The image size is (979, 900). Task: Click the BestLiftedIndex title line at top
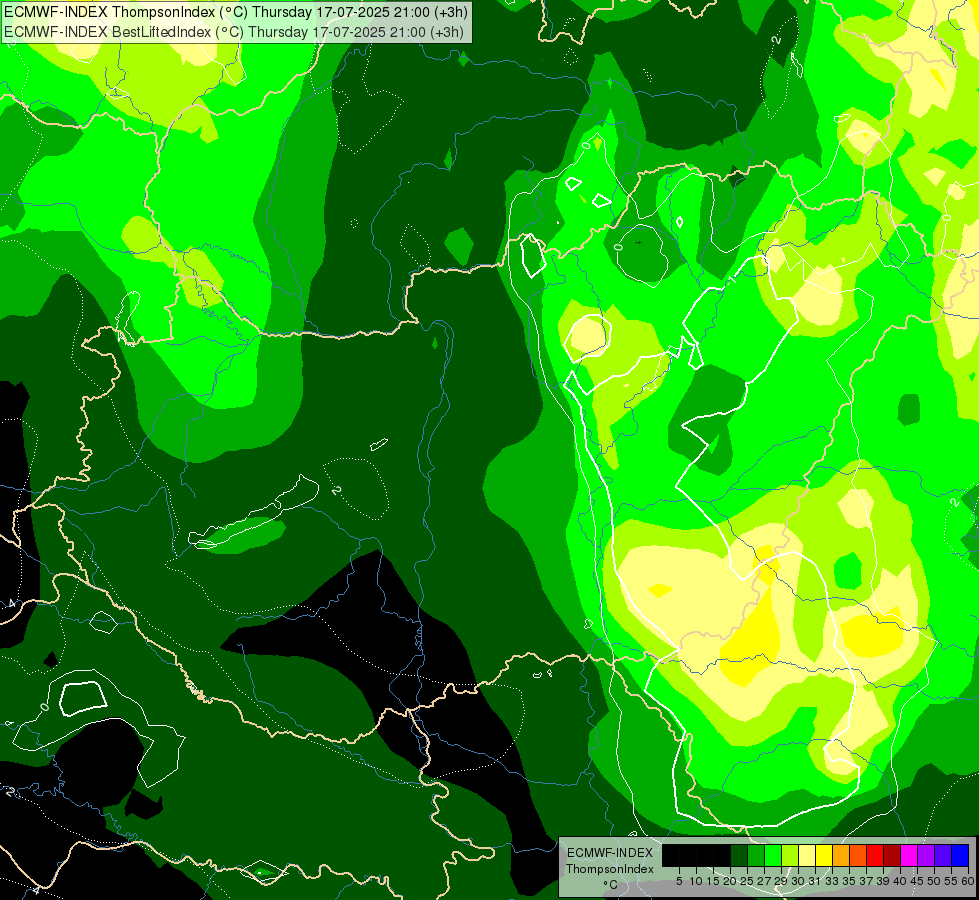pyautogui.click(x=234, y=31)
